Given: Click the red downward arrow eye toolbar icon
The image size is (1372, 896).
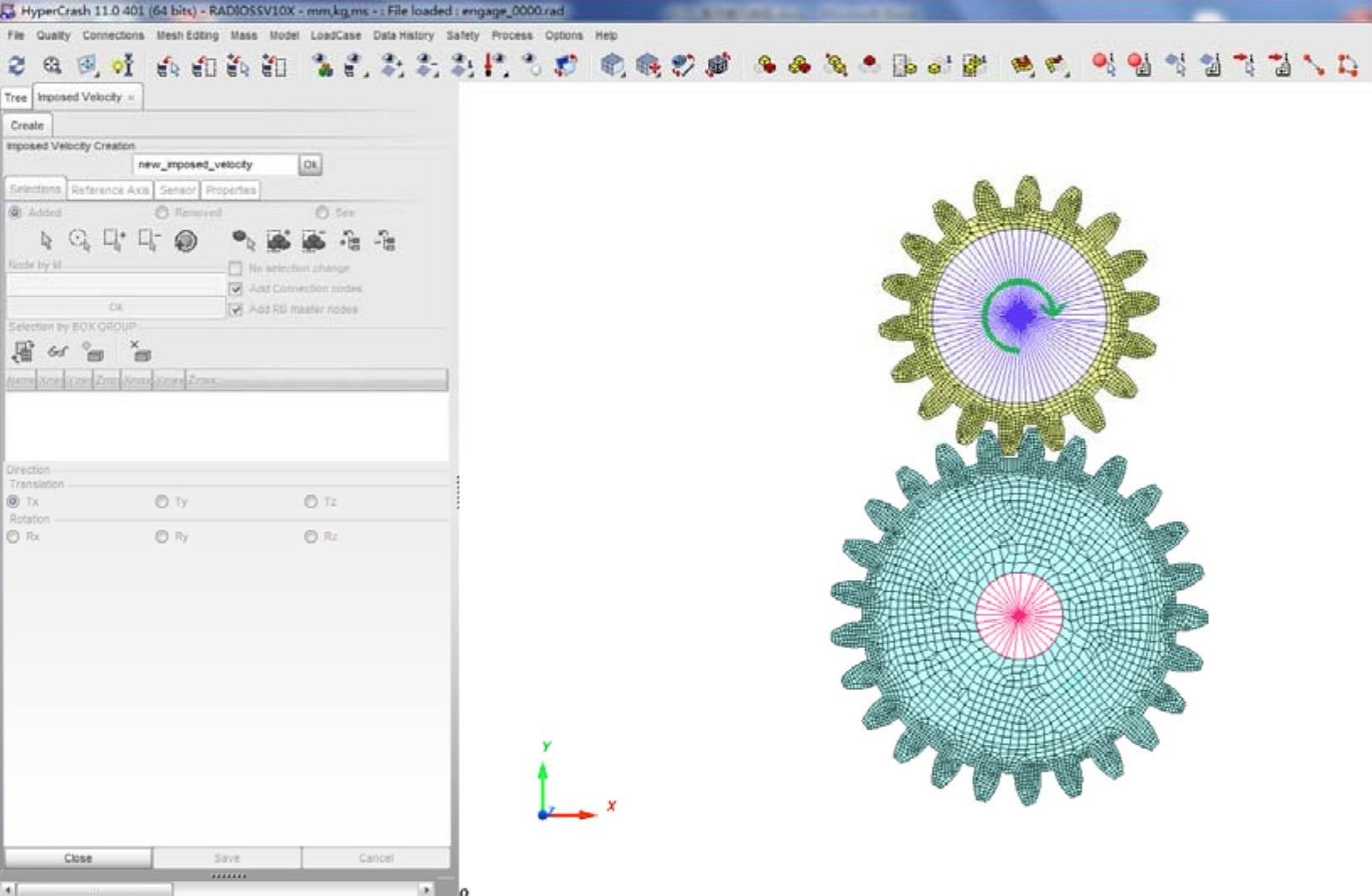Looking at the screenshot, I should 496,66.
